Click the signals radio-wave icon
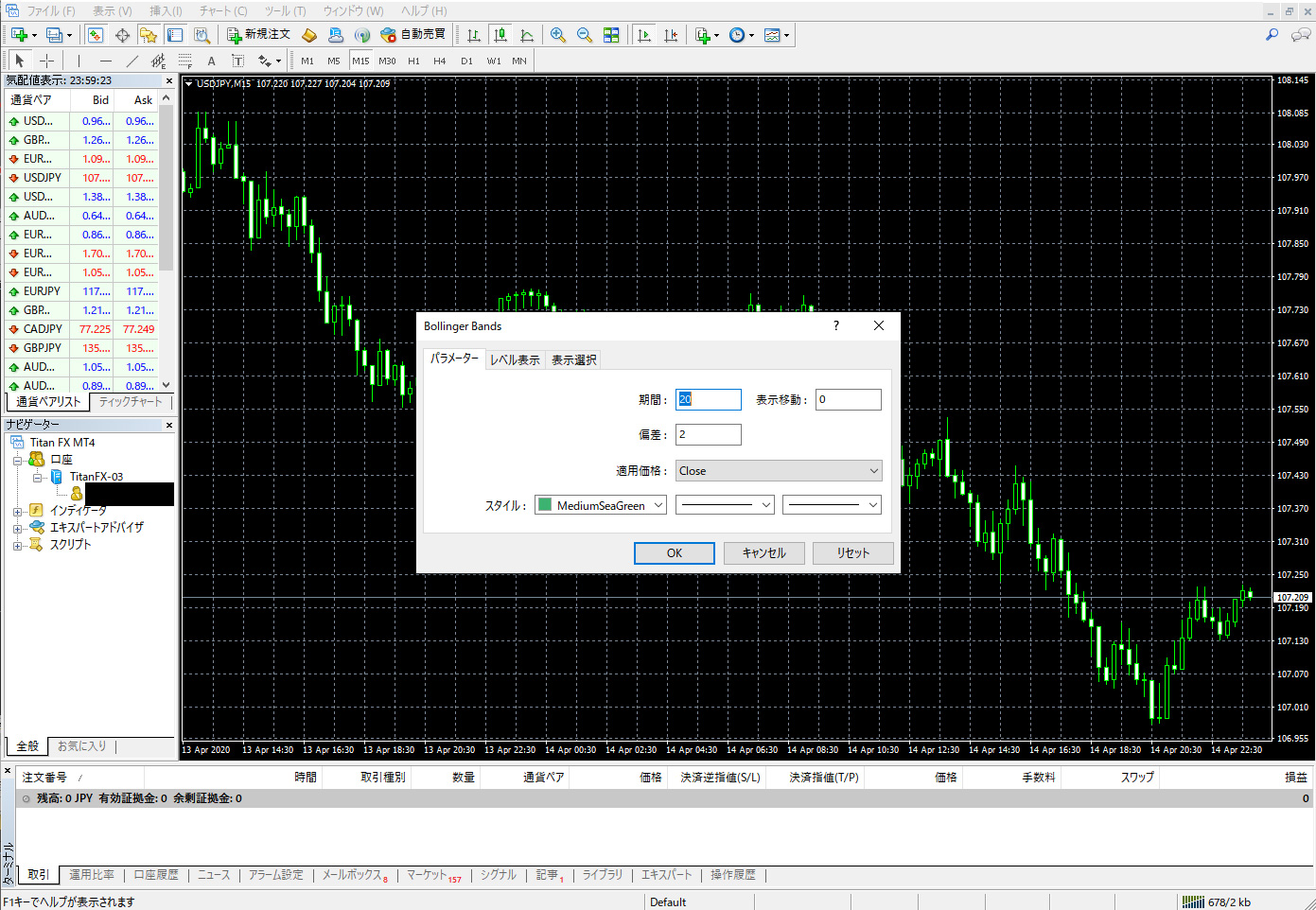Screen dimensions: 1316x910 pos(362,35)
